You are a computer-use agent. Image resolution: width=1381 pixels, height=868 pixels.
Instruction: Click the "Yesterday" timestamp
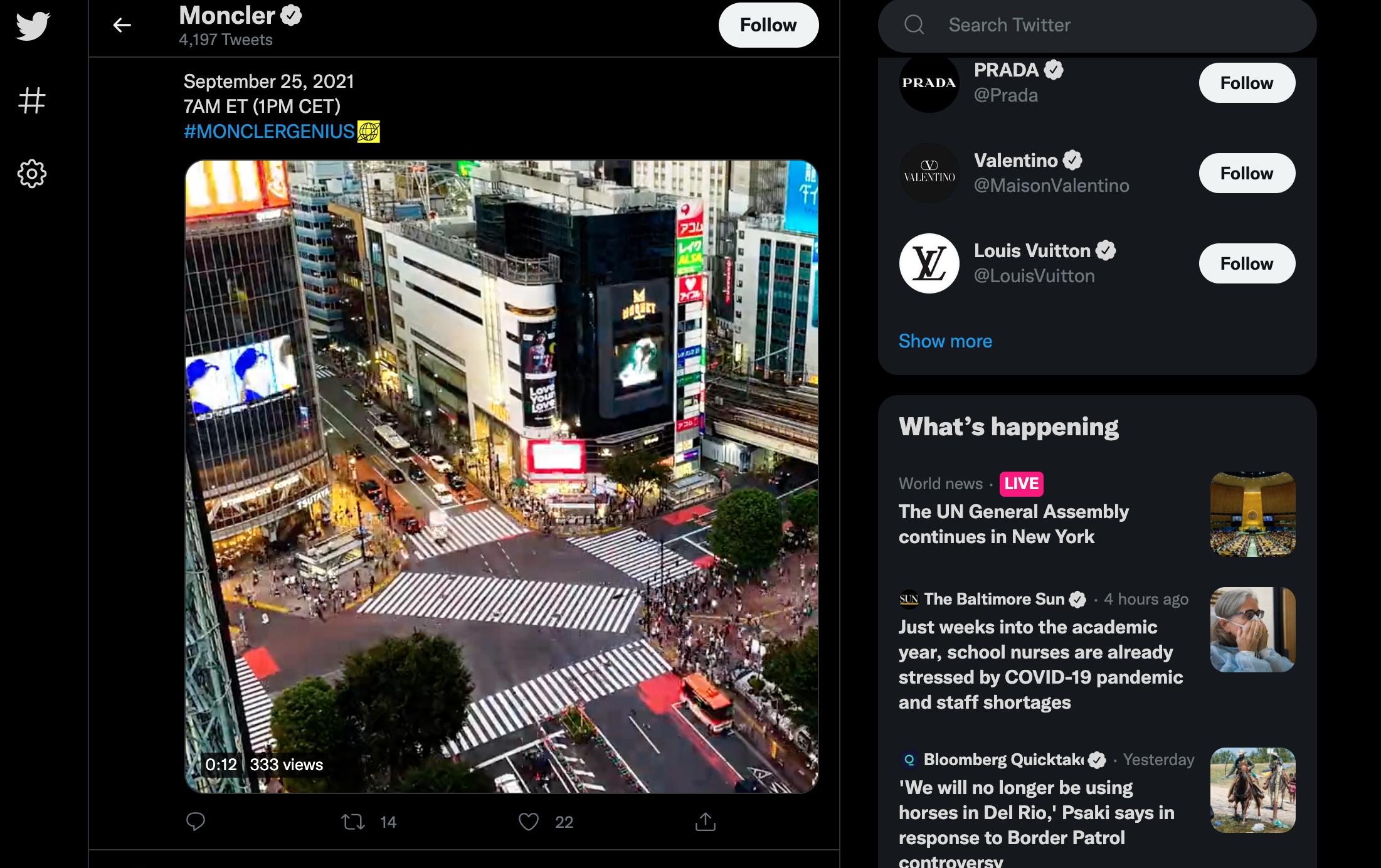(1159, 760)
